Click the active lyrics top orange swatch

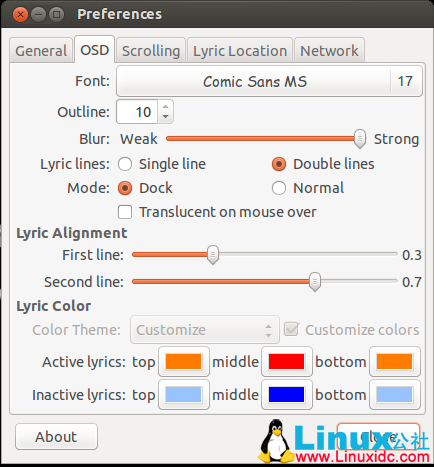point(184,362)
